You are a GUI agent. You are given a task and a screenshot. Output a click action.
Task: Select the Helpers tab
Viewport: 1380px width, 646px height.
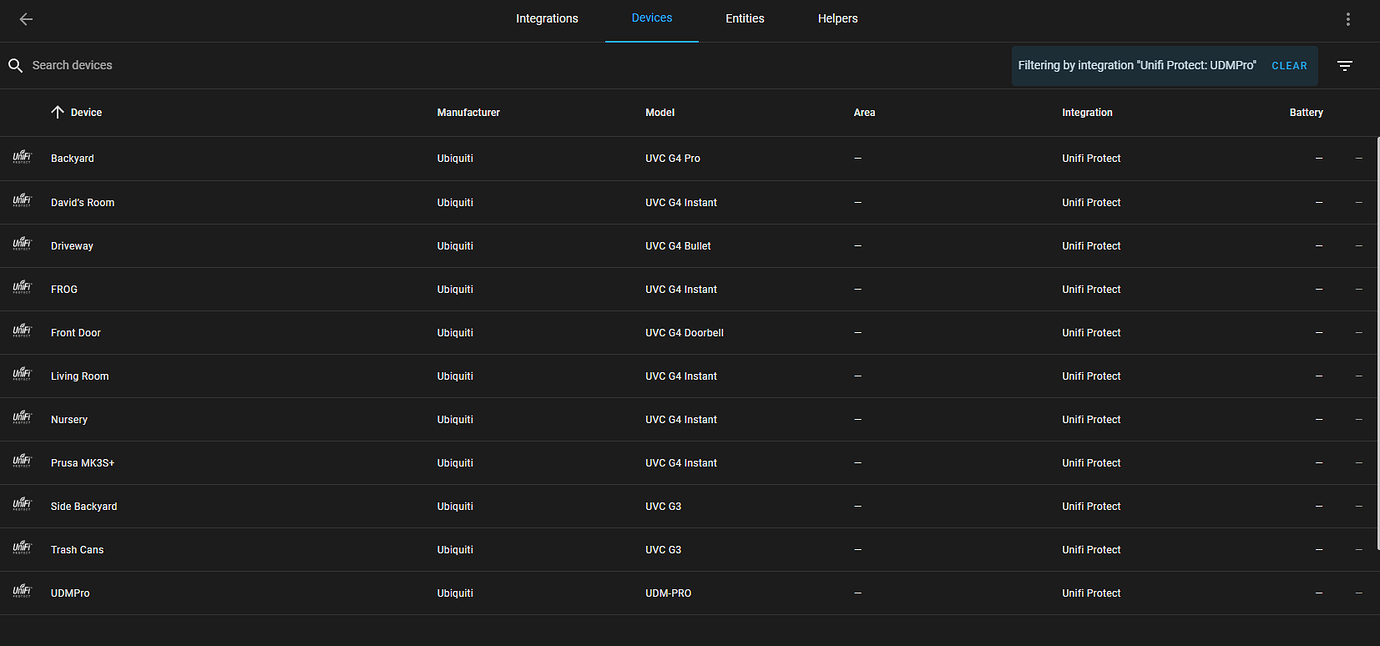tap(838, 18)
